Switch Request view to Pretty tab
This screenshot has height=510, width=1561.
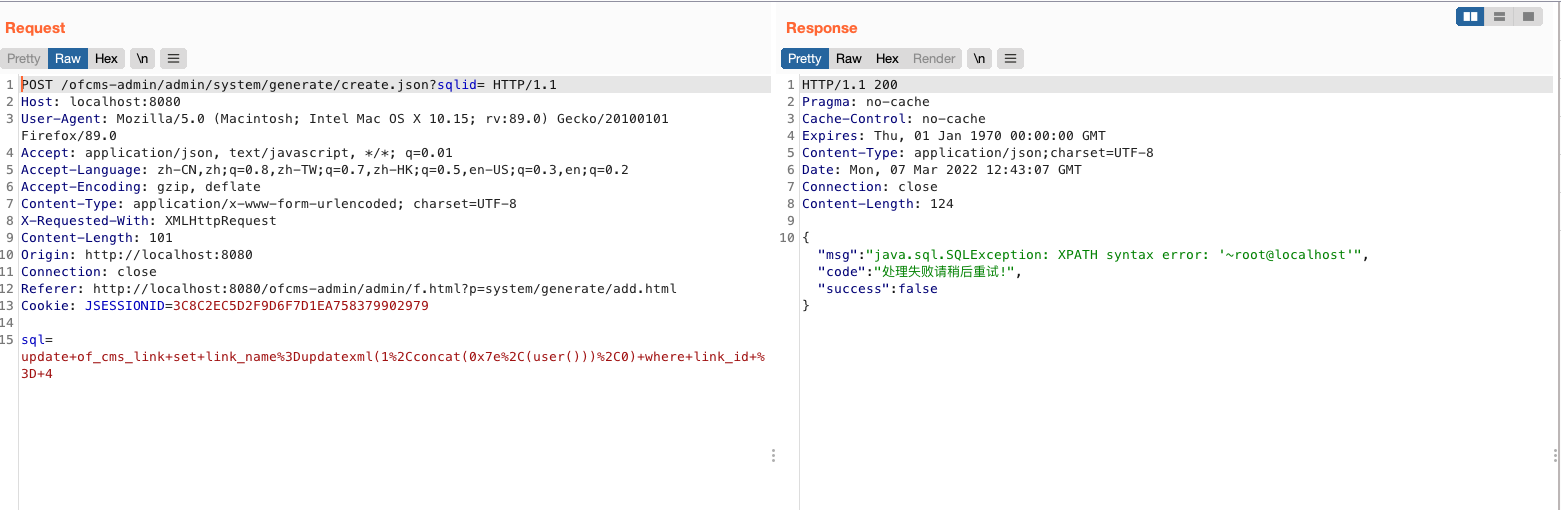coord(24,59)
